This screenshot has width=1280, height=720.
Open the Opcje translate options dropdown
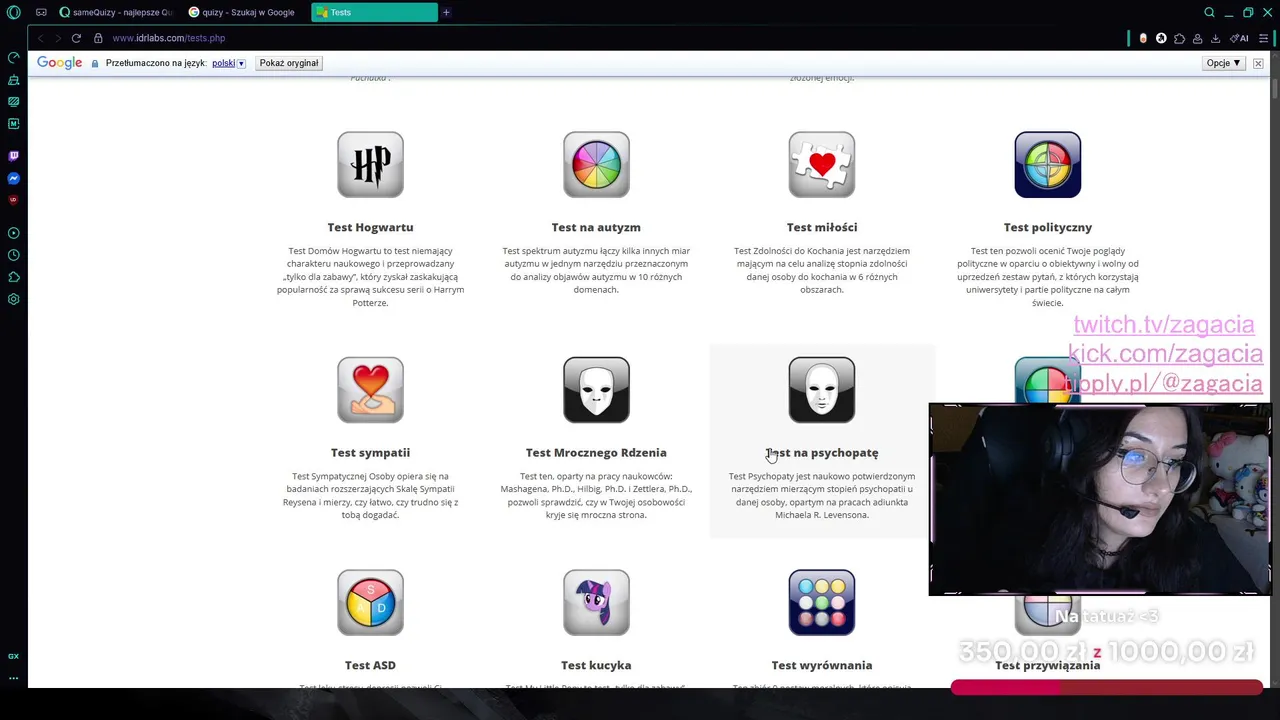pyautogui.click(x=1223, y=63)
